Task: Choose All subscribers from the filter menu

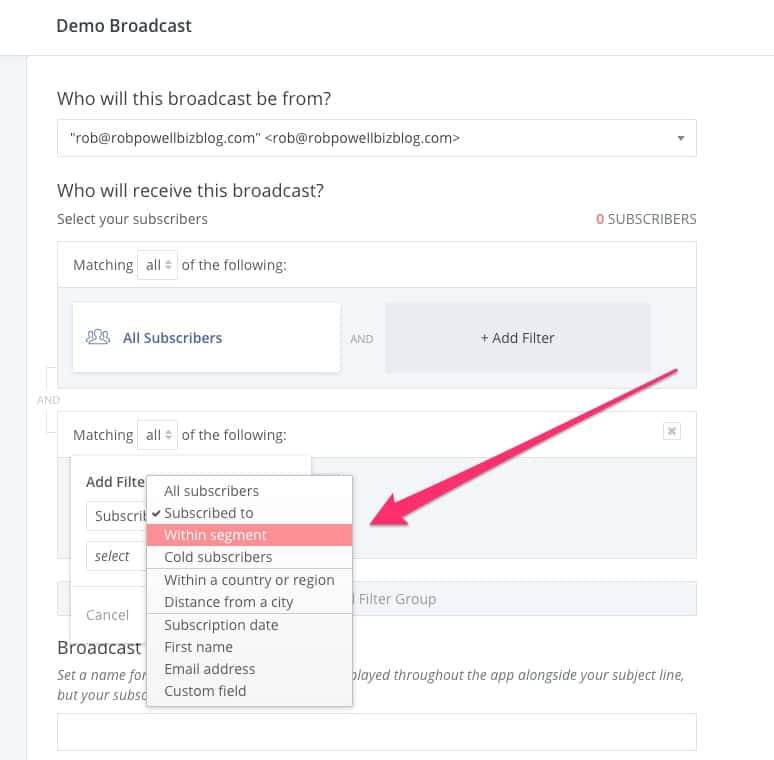Action: [x=211, y=491]
